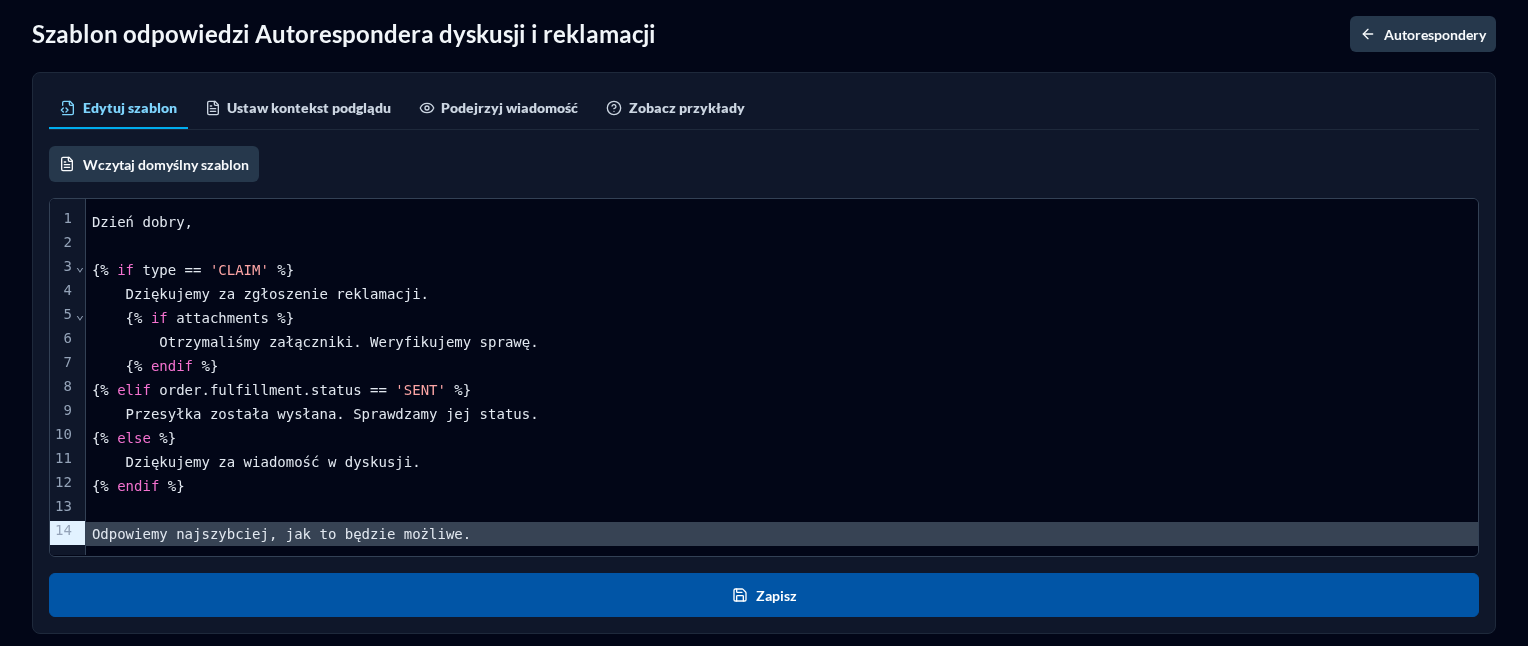Viewport: 1528px width, 646px height.
Task: Click the 'CLAIM' string in line 3
Action: 239,270
